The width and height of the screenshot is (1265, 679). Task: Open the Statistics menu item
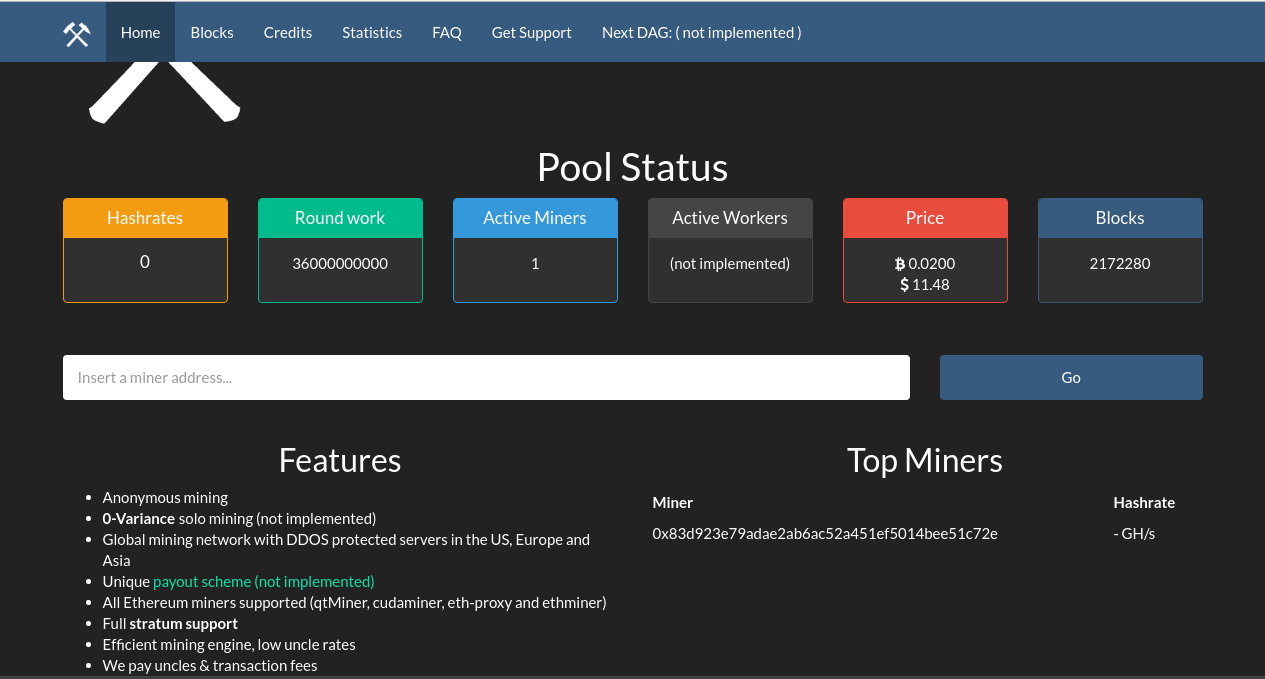click(x=372, y=32)
